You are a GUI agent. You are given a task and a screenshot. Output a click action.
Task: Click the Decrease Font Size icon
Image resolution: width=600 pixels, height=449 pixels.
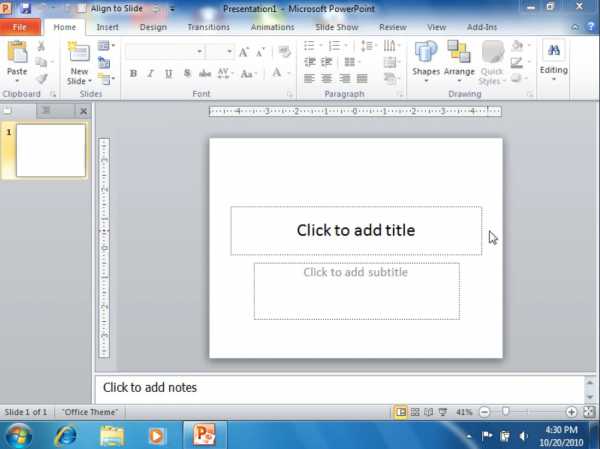point(261,52)
